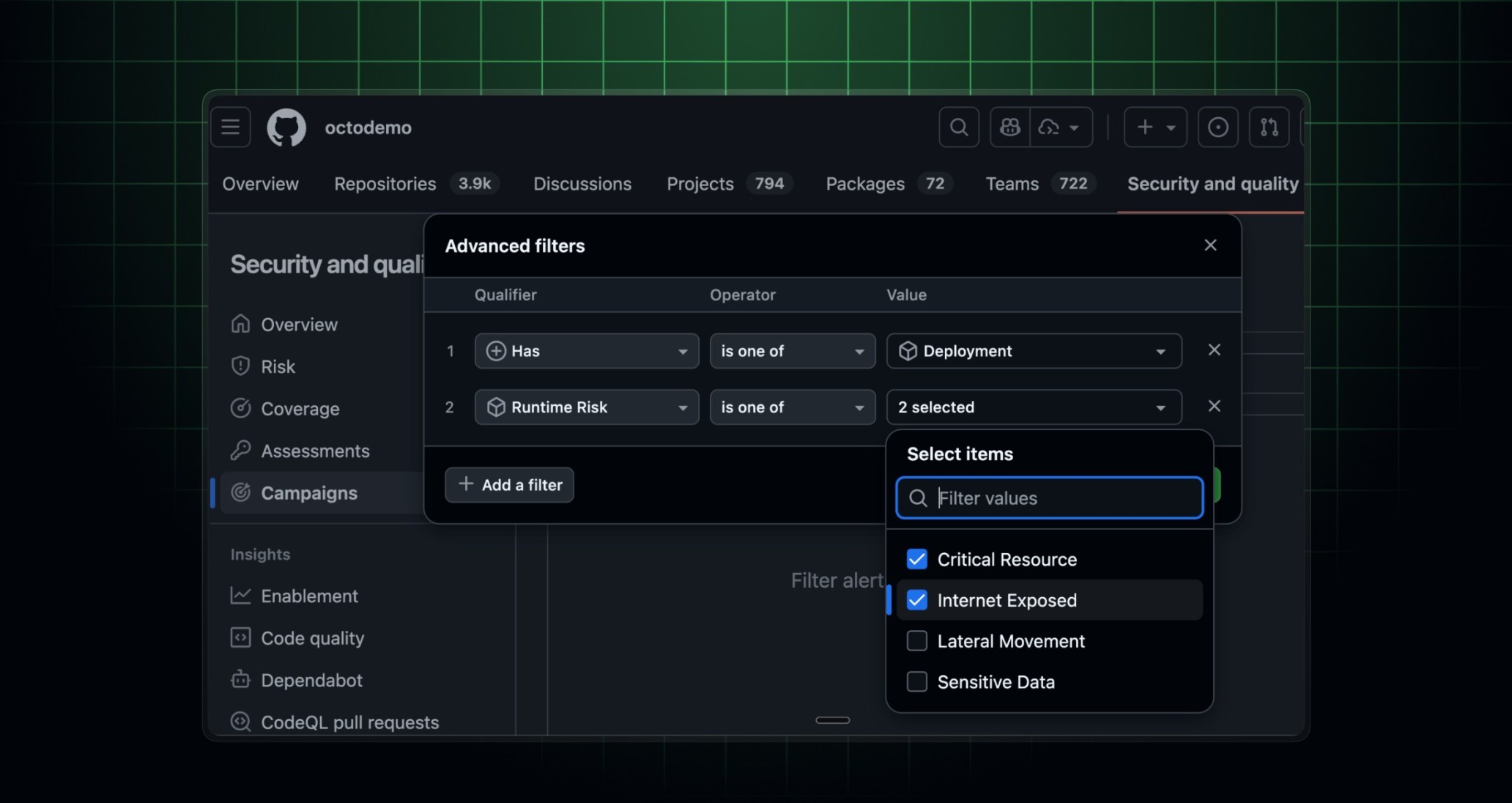This screenshot has height=803, width=1512.
Task: Open CodeQL pull requests in the sidebar
Action: coord(349,722)
